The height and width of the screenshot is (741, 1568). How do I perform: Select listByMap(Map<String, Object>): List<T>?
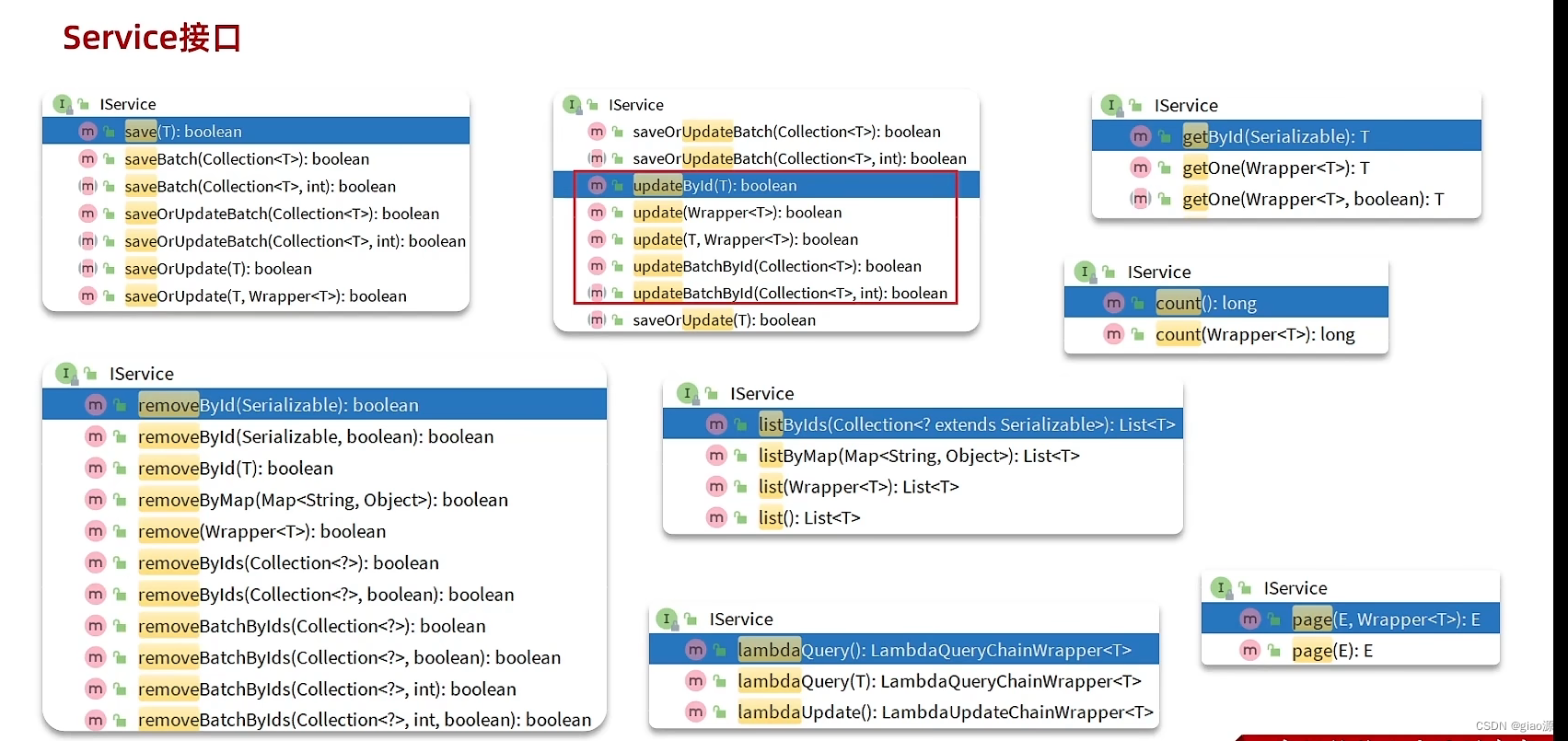pos(919,456)
